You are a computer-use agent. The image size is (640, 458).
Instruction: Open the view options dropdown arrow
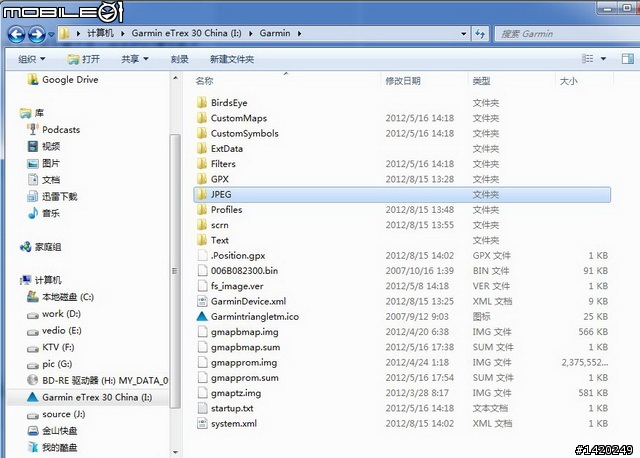point(603,59)
